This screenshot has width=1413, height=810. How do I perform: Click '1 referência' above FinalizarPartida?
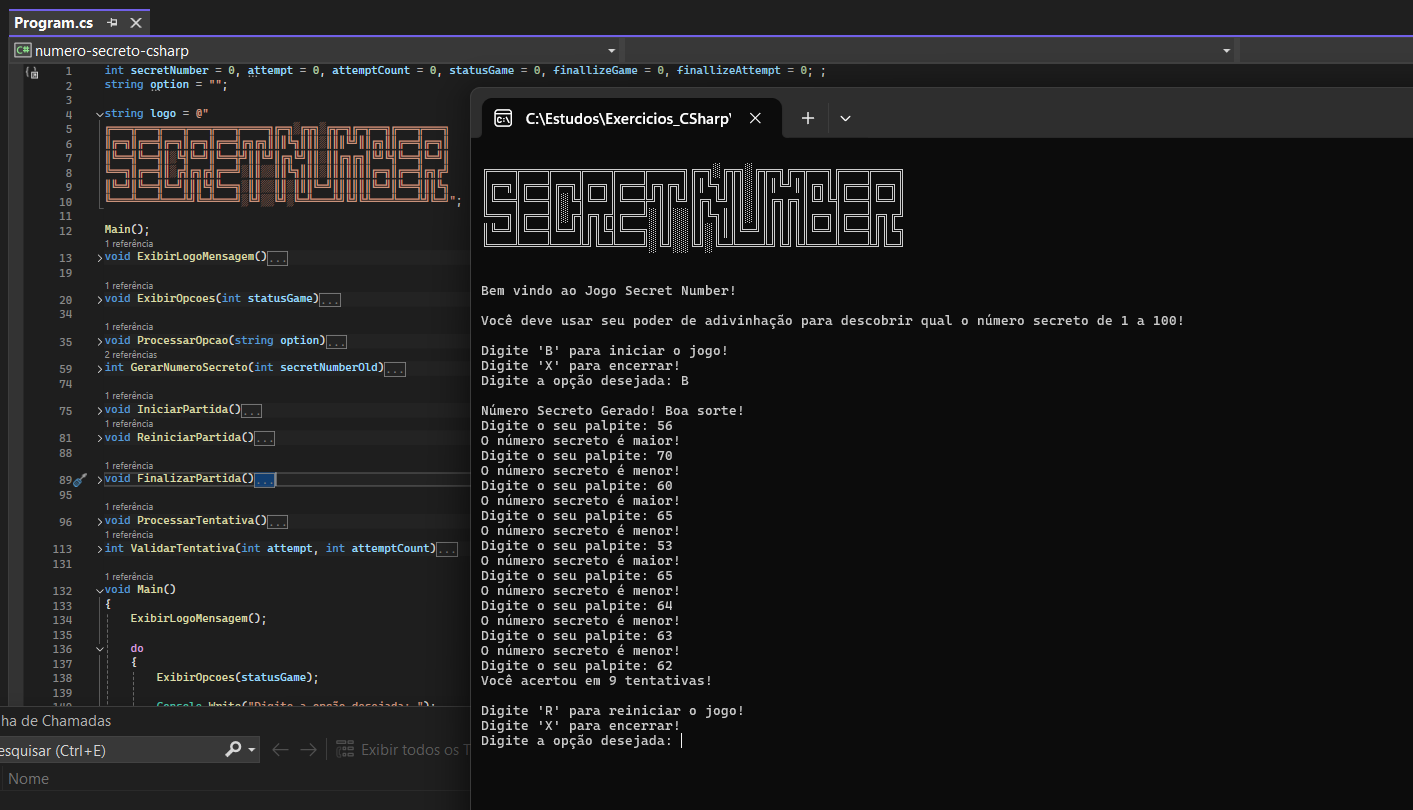[x=129, y=466]
